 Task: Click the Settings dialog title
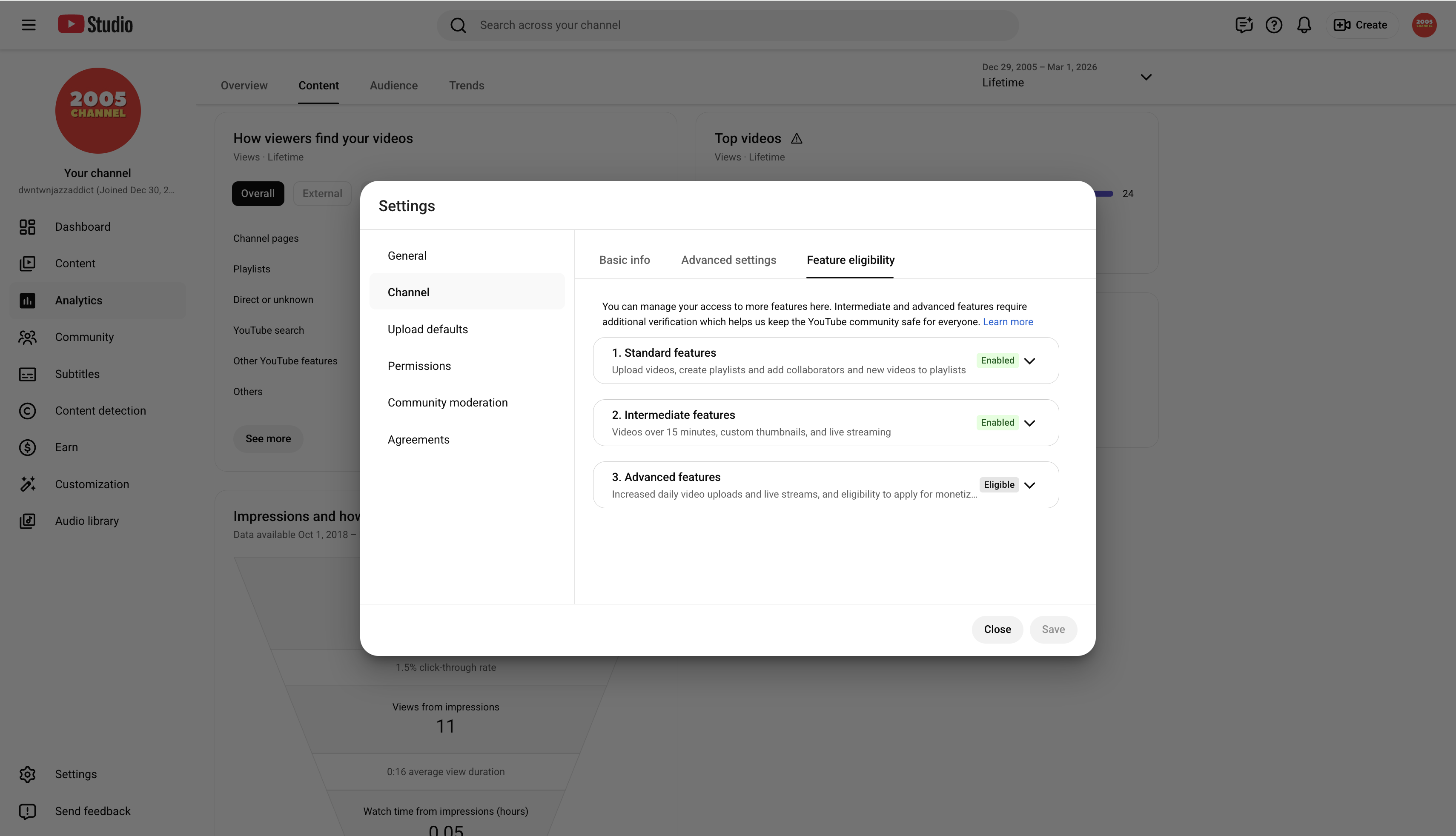[x=407, y=206]
